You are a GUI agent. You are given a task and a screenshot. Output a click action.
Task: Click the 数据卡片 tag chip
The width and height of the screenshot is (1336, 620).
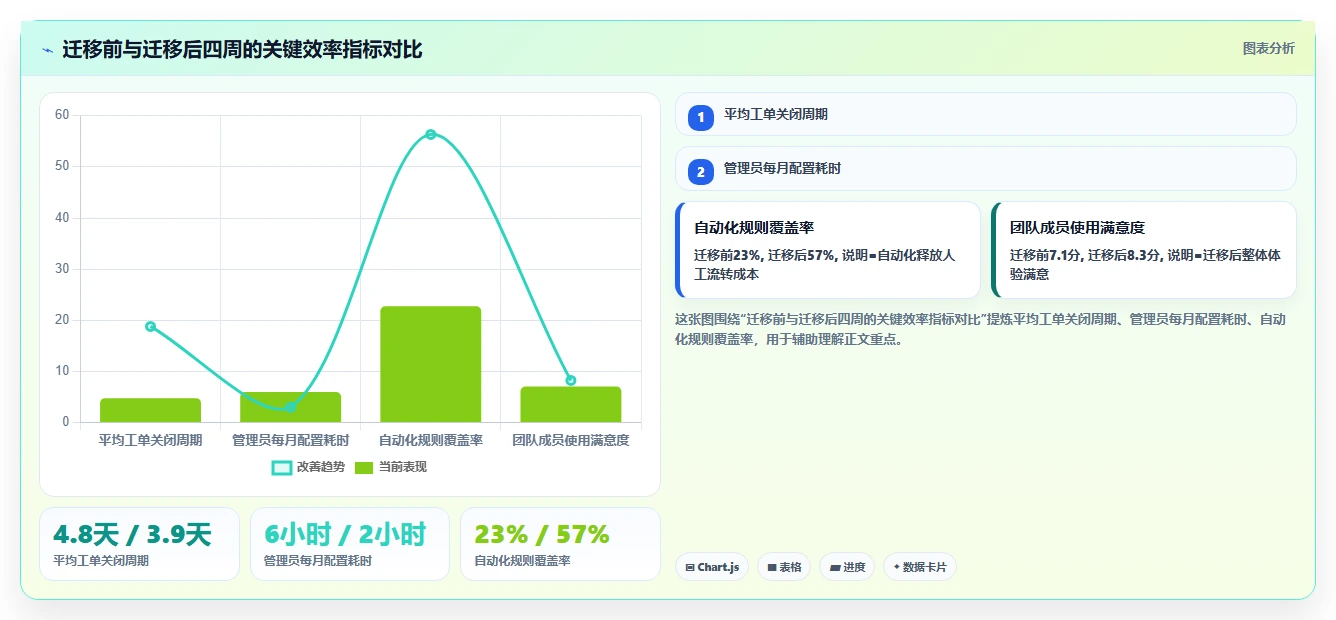[x=920, y=567]
